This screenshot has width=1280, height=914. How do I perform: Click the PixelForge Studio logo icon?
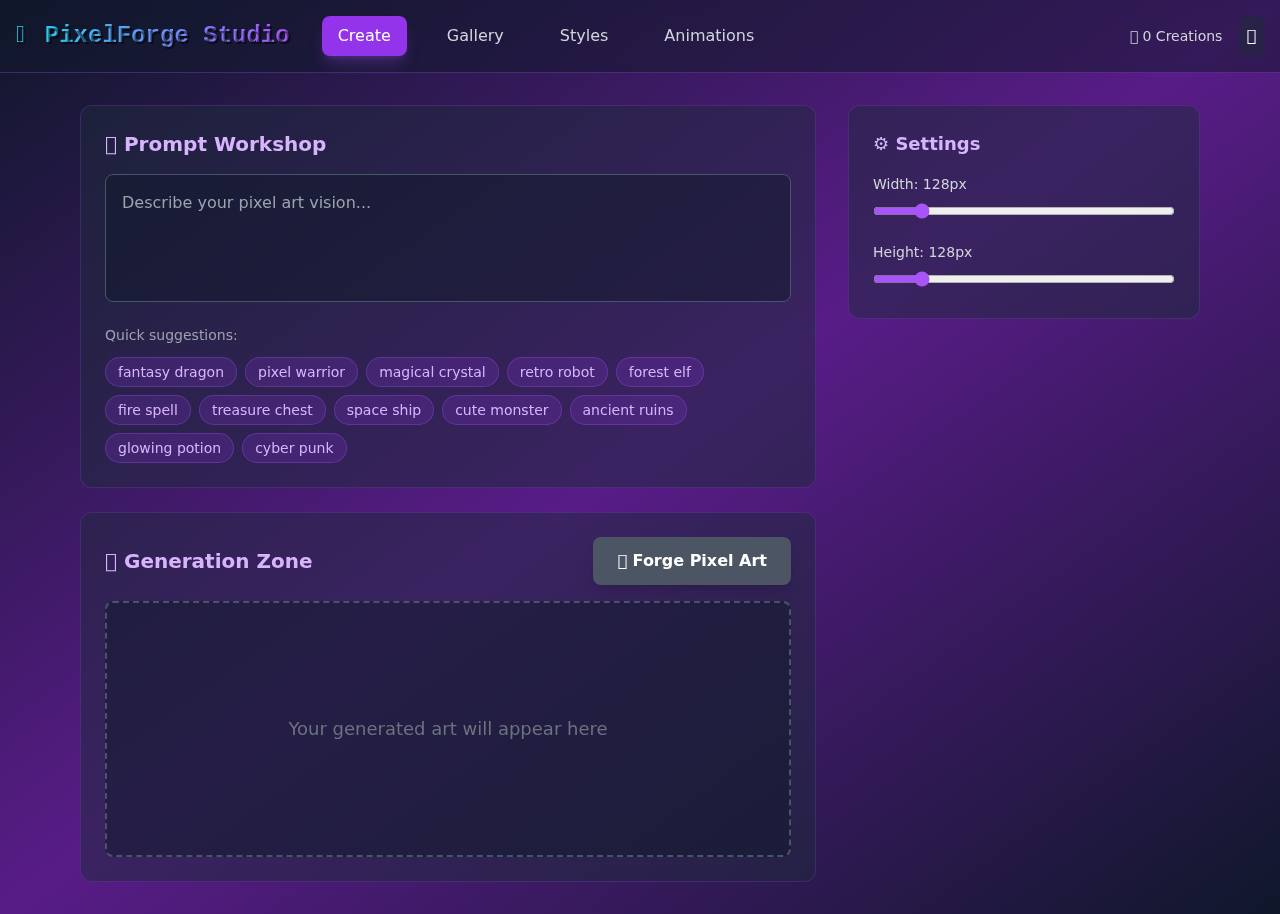tap(20, 35)
